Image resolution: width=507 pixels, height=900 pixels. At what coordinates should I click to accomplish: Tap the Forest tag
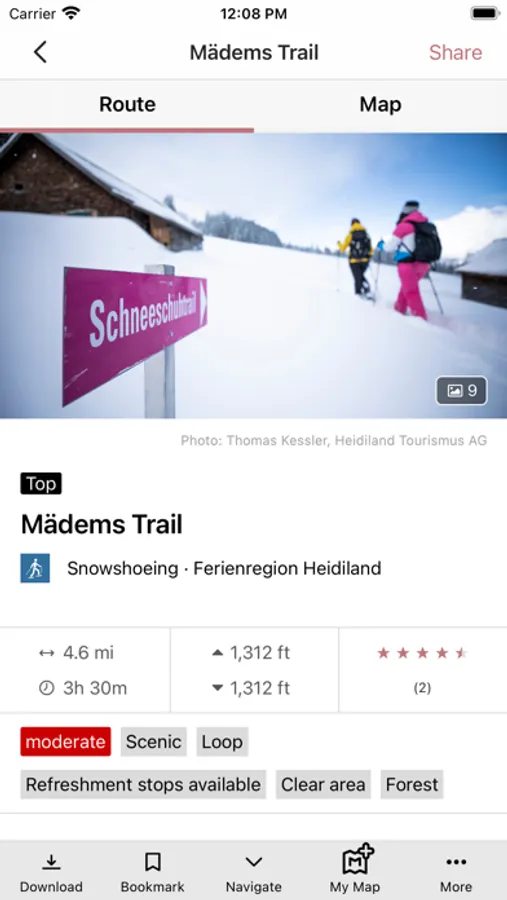pos(412,785)
